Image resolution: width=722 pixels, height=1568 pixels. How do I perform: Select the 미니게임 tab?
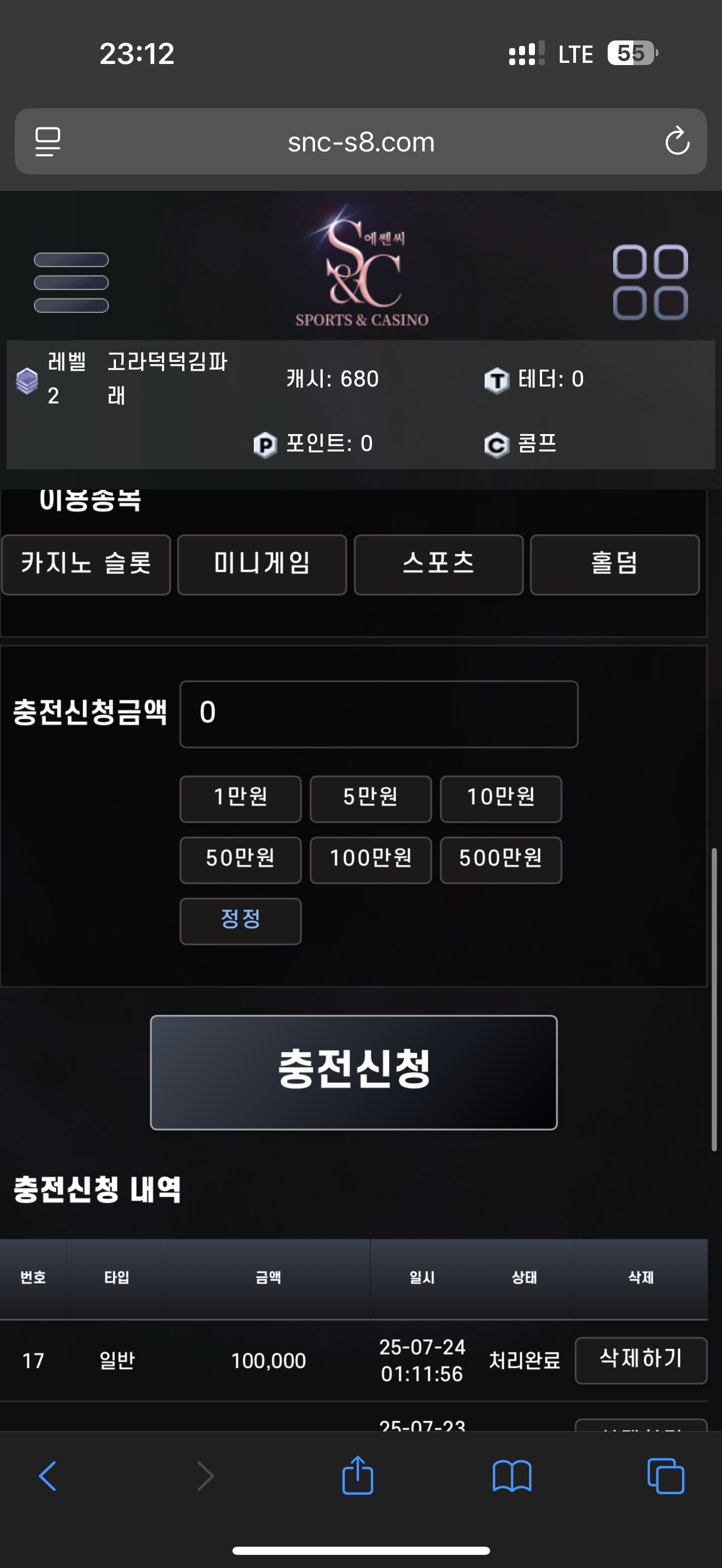click(x=262, y=564)
